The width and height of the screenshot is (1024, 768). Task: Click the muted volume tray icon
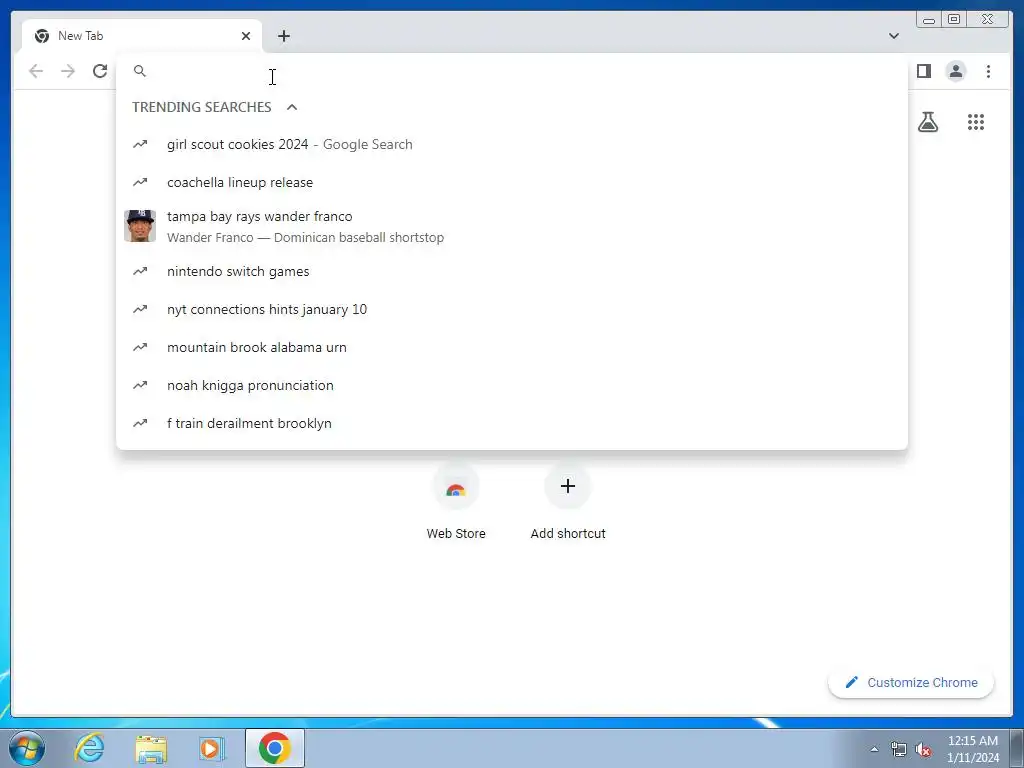pyautogui.click(x=923, y=749)
